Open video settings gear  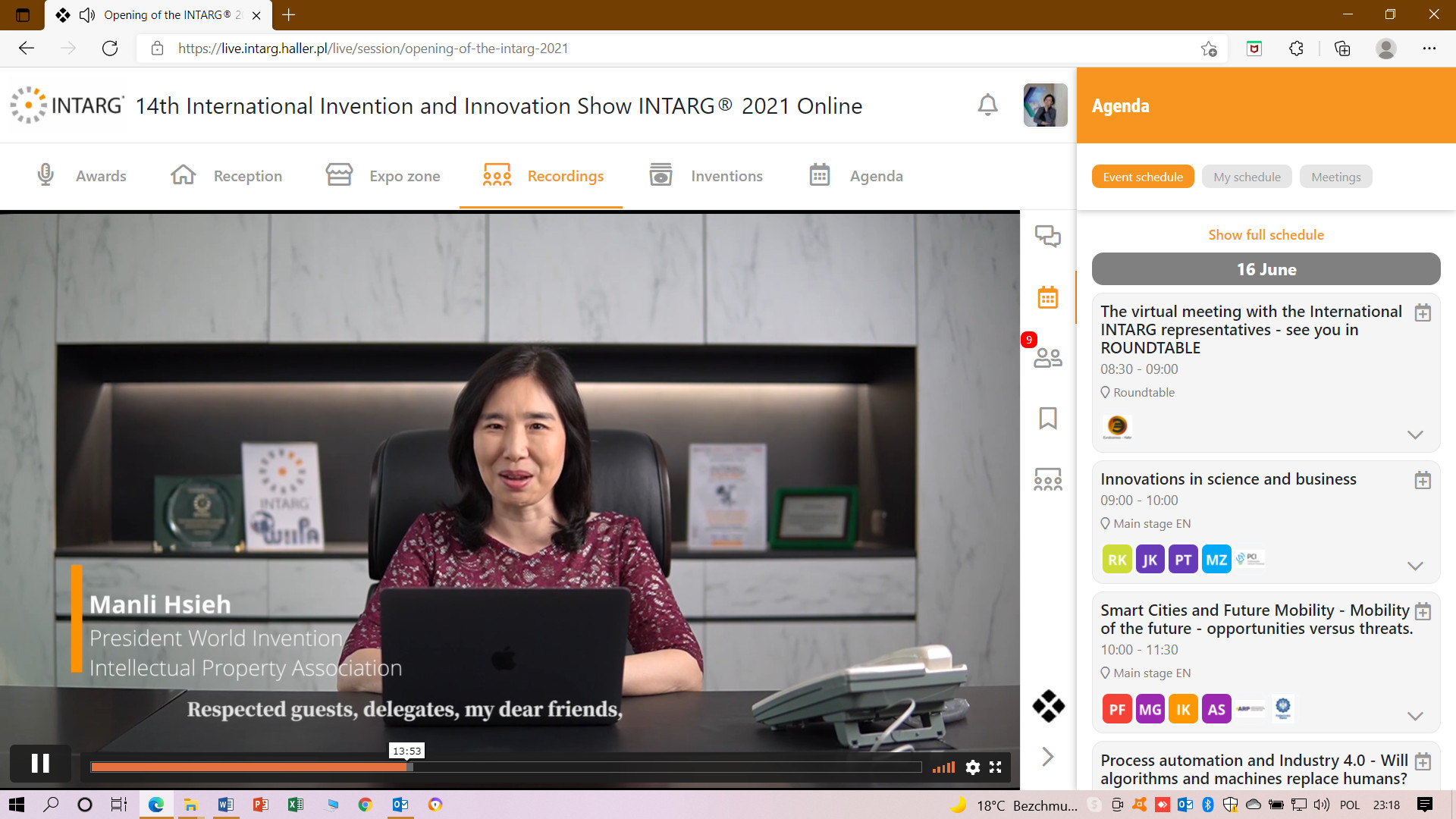coord(972,767)
